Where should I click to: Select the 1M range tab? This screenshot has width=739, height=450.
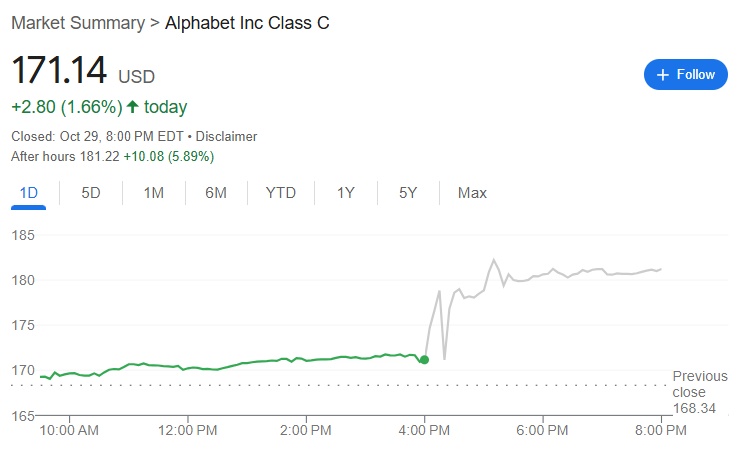tap(153, 192)
